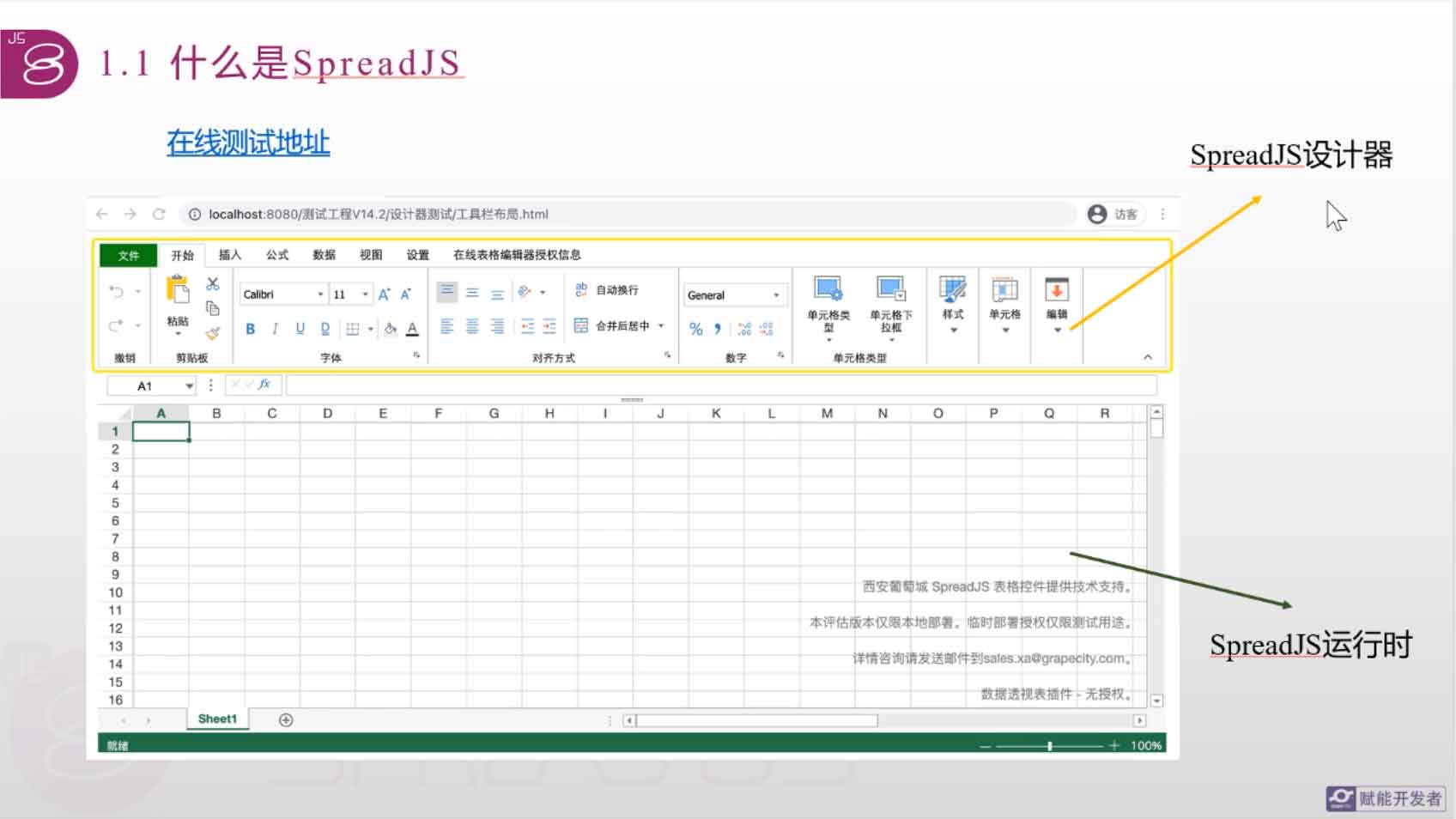Open the merge and center dropdown arrow
1456x819 pixels.
pos(661,325)
